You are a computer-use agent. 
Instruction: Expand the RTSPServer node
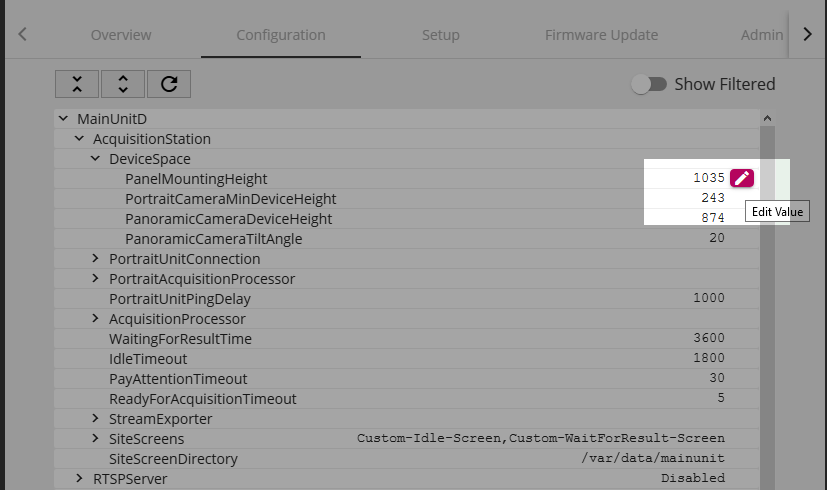(79, 478)
